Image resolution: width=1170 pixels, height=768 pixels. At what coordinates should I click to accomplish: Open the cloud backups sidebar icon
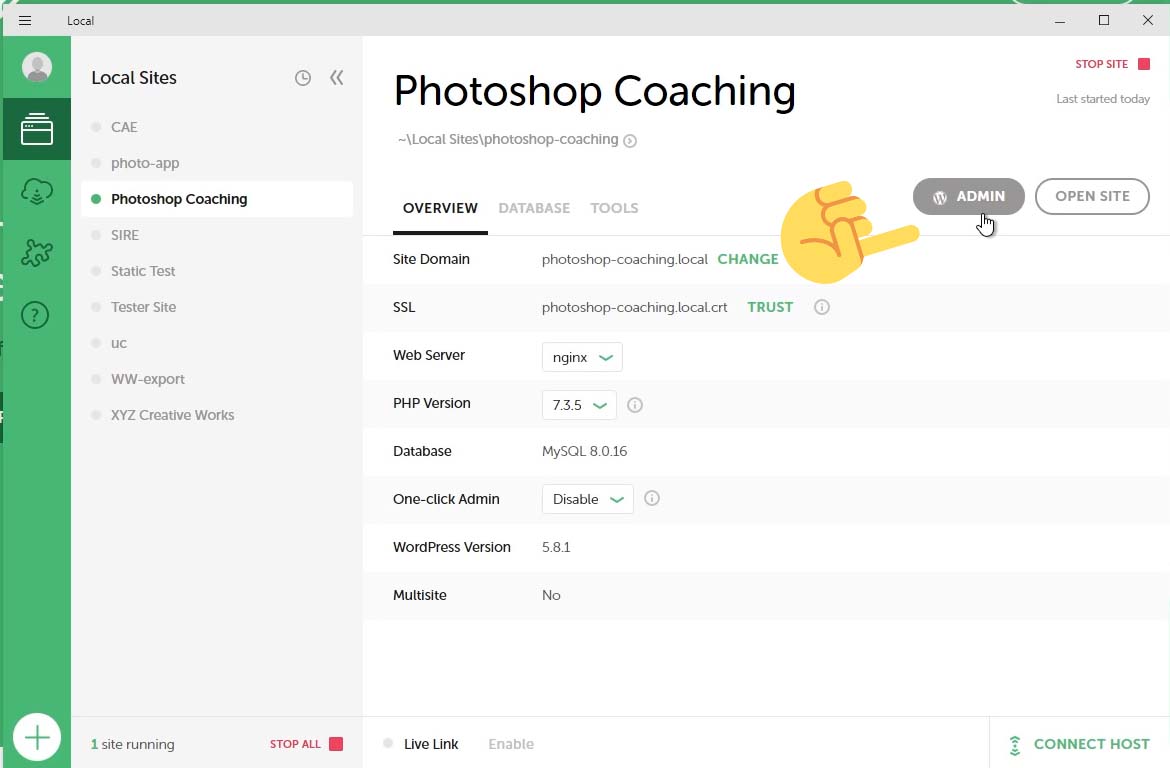point(37,192)
